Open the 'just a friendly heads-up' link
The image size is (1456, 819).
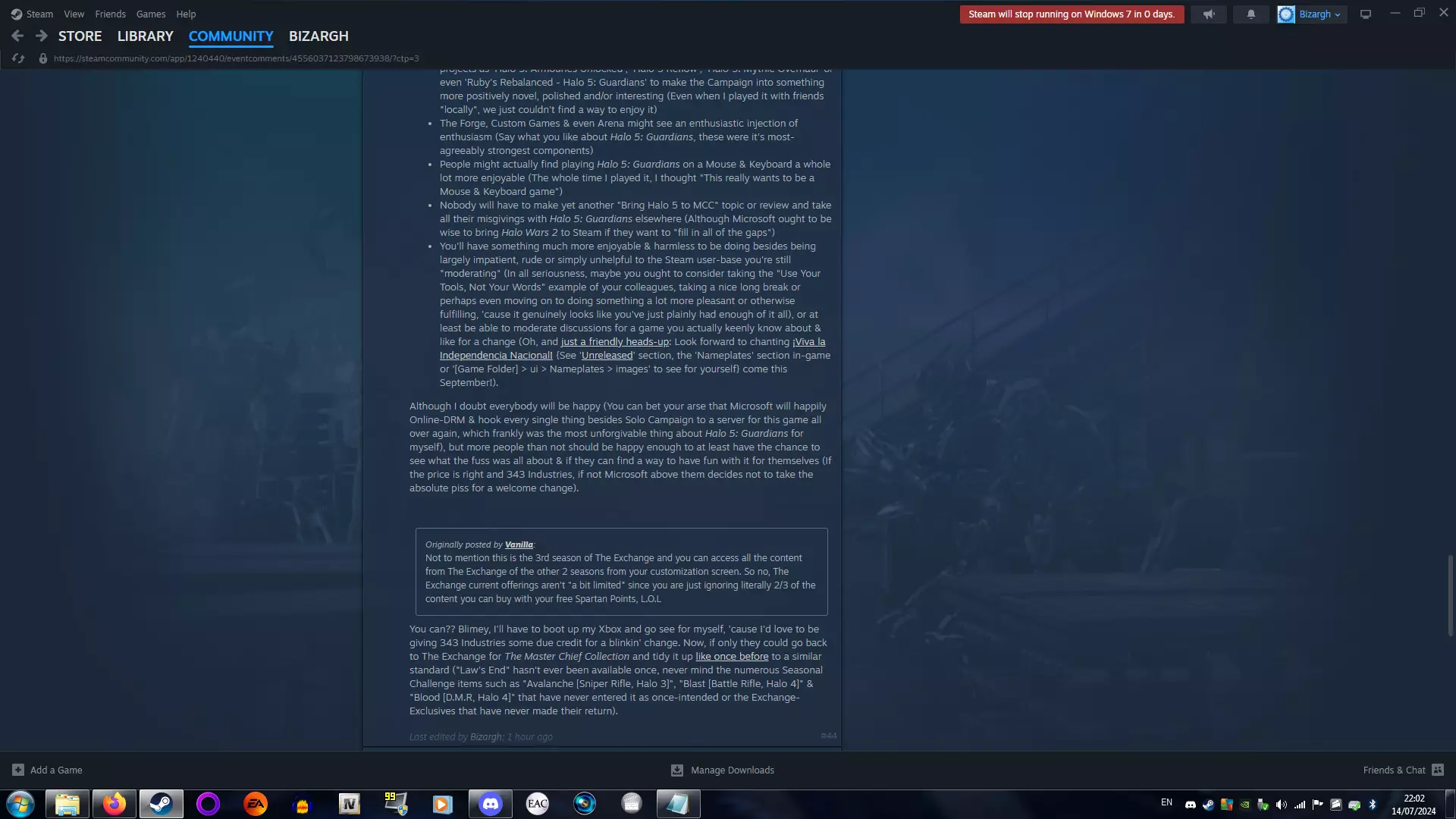[x=614, y=342]
